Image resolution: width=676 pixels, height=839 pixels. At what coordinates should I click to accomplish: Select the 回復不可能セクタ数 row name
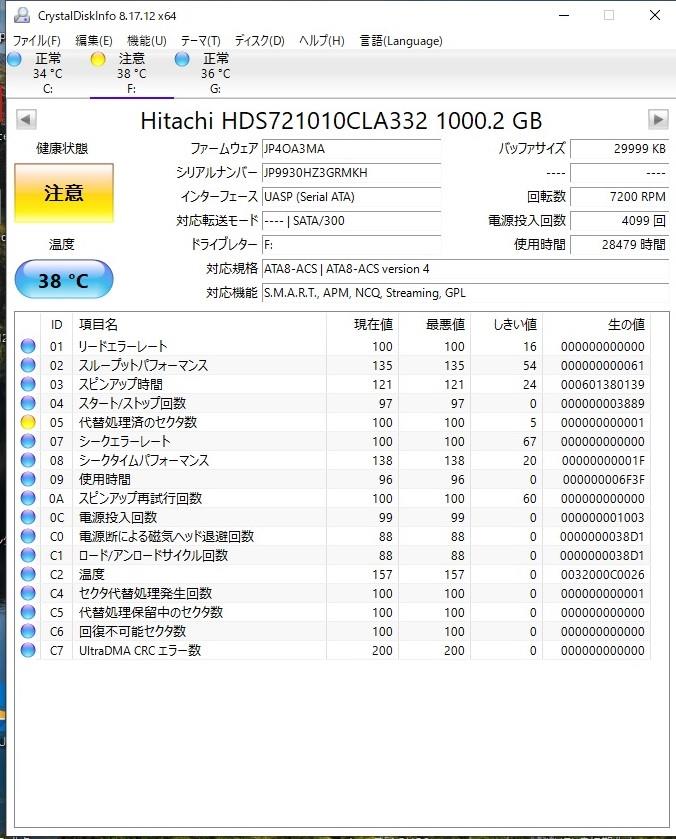132,631
